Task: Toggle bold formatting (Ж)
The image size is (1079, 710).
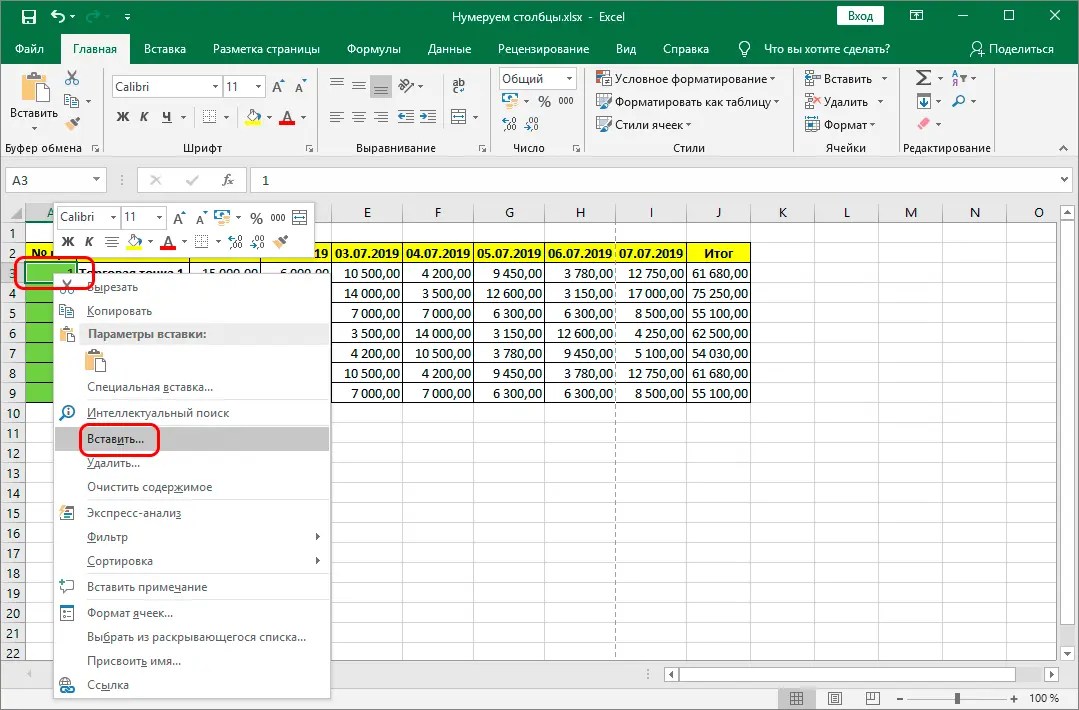Action: pos(121,118)
